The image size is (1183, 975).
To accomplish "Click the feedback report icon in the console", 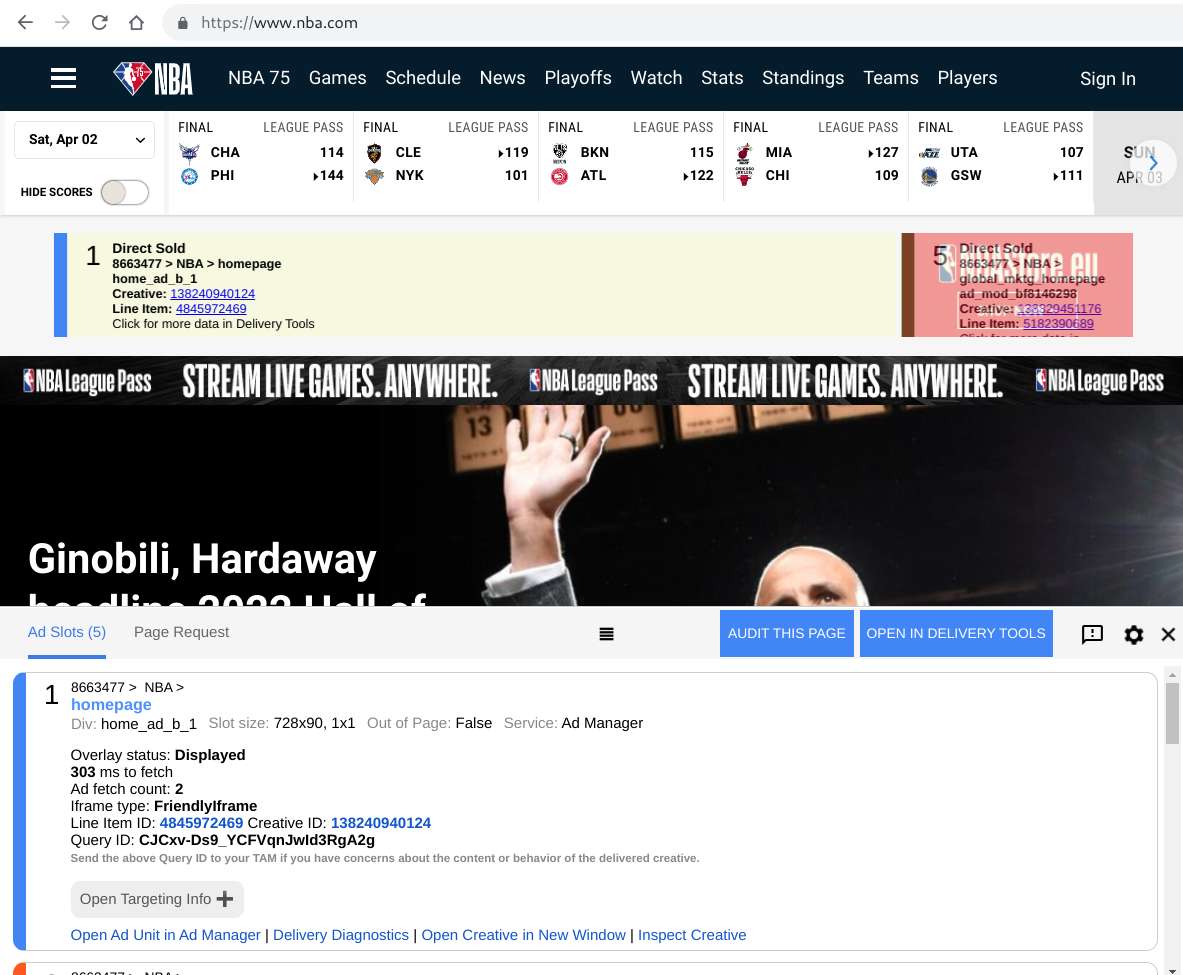I will tap(1092, 634).
